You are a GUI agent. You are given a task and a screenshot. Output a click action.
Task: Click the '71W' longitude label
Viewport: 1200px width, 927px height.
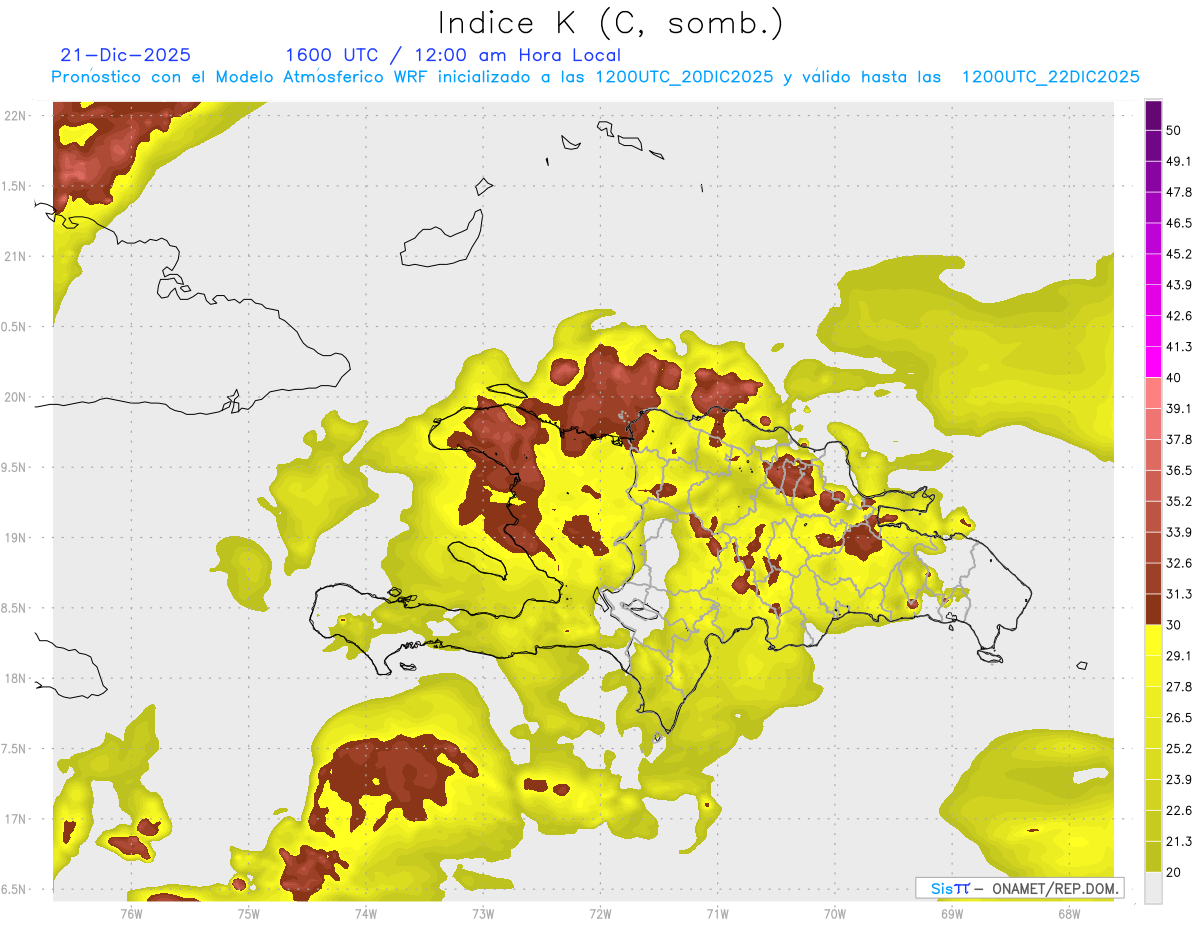pyautogui.click(x=717, y=914)
